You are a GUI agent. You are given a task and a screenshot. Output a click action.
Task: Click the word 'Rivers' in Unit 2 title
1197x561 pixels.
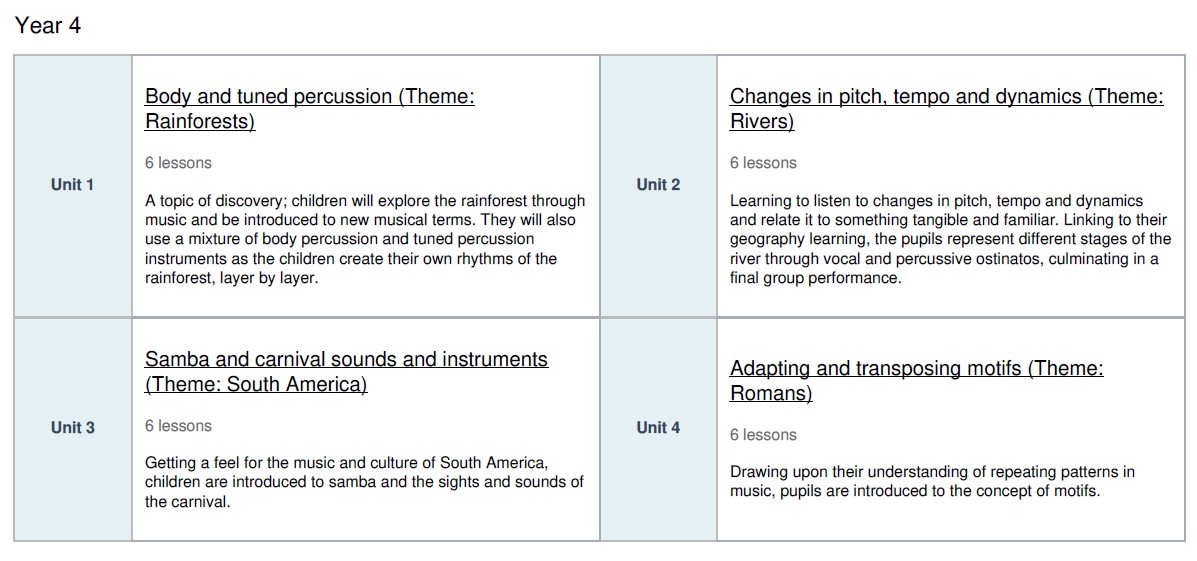[x=761, y=122]
